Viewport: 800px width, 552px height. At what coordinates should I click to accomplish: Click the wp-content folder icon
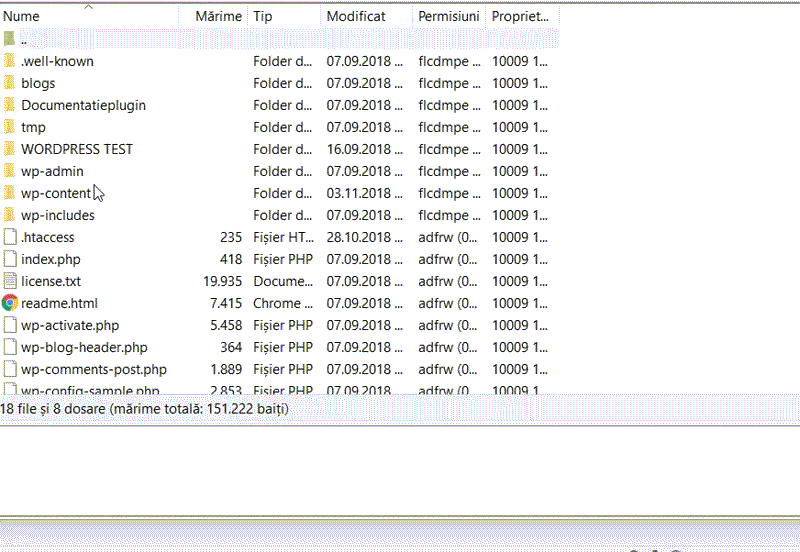(10, 193)
